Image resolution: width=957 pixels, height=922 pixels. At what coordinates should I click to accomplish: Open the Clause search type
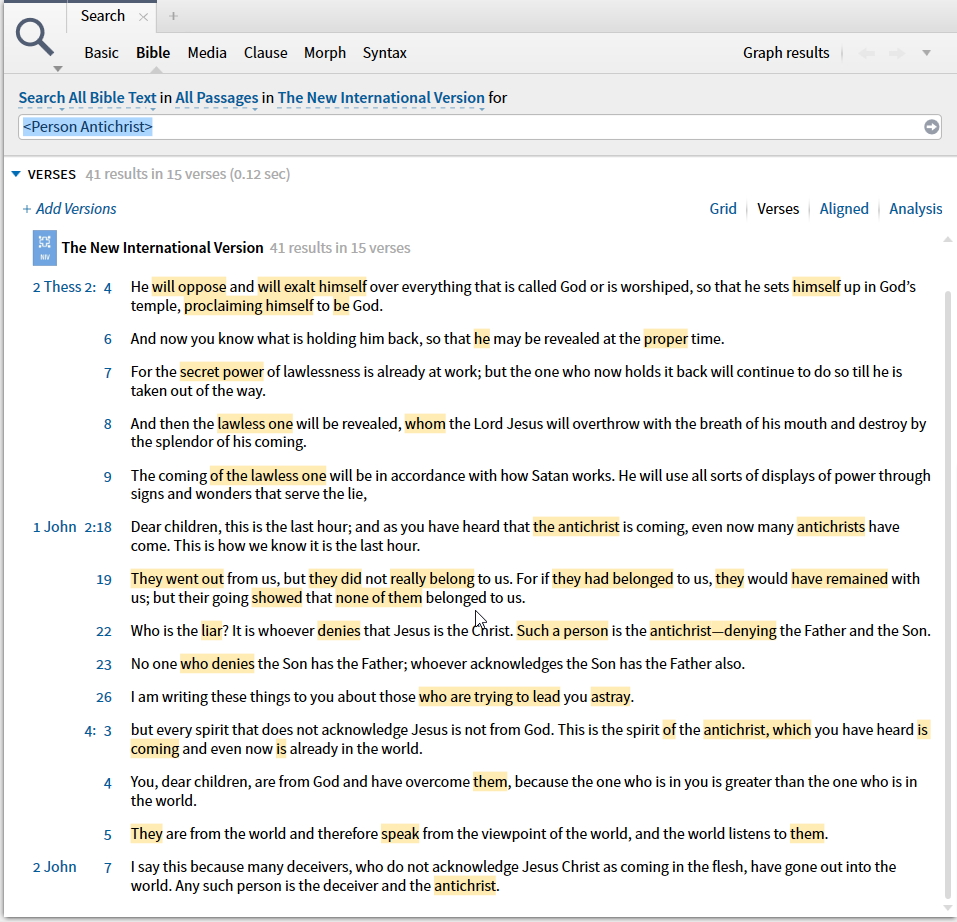[x=265, y=53]
